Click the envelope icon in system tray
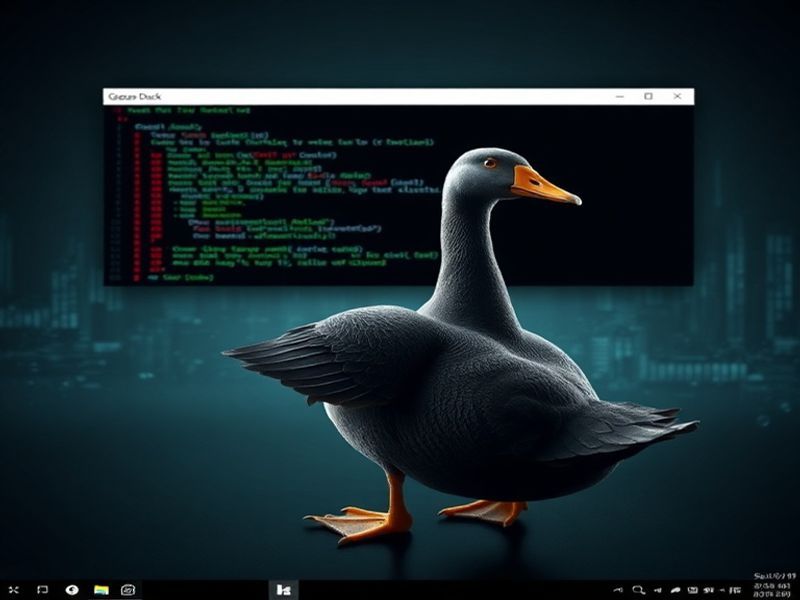 692,591
